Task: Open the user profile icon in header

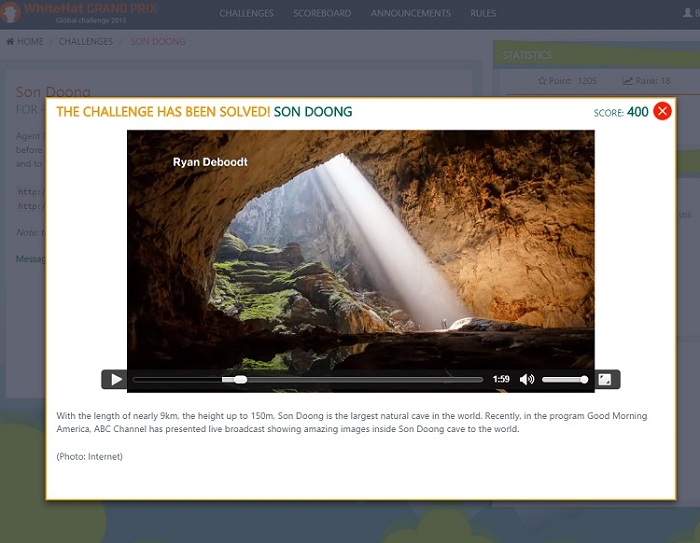Action: point(688,13)
